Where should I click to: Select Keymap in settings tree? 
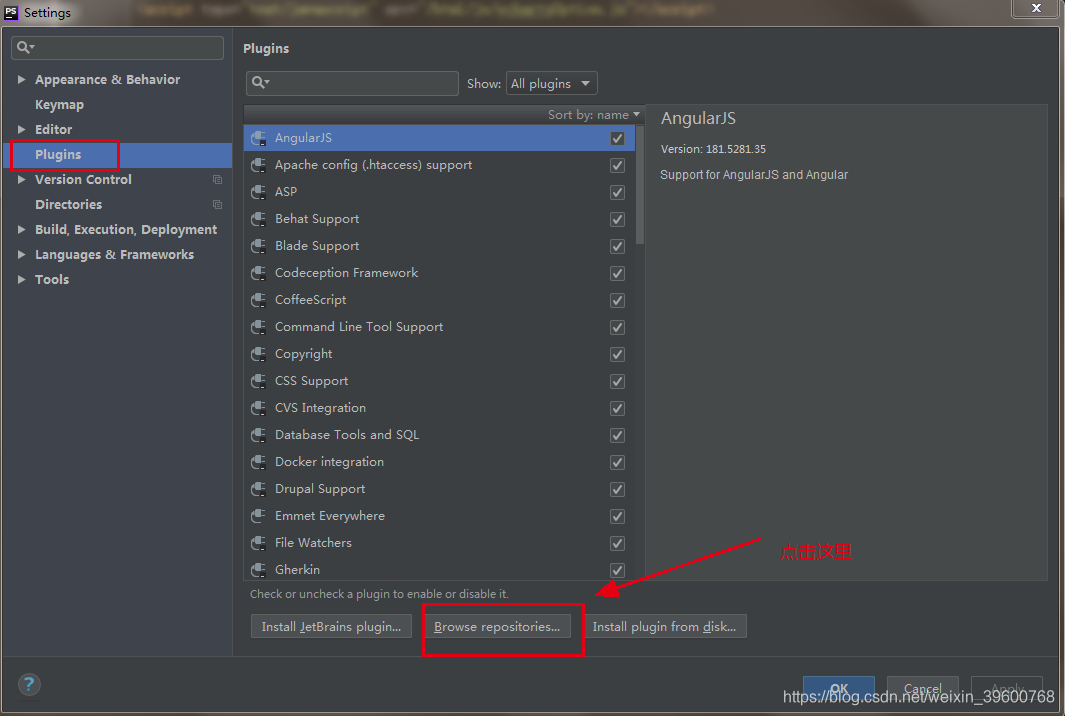60,105
